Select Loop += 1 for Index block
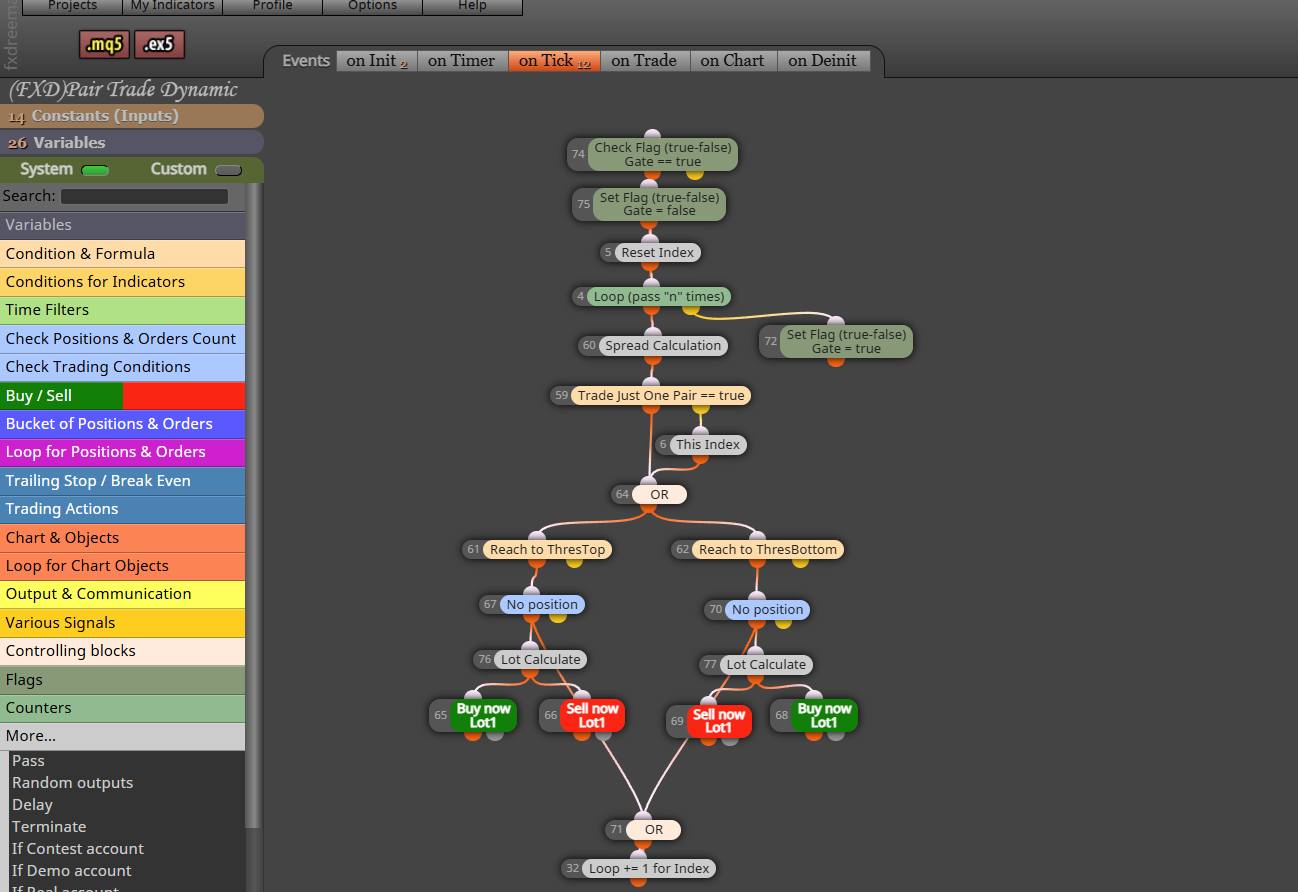This screenshot has width=1298, height=892. coord(649,869)
